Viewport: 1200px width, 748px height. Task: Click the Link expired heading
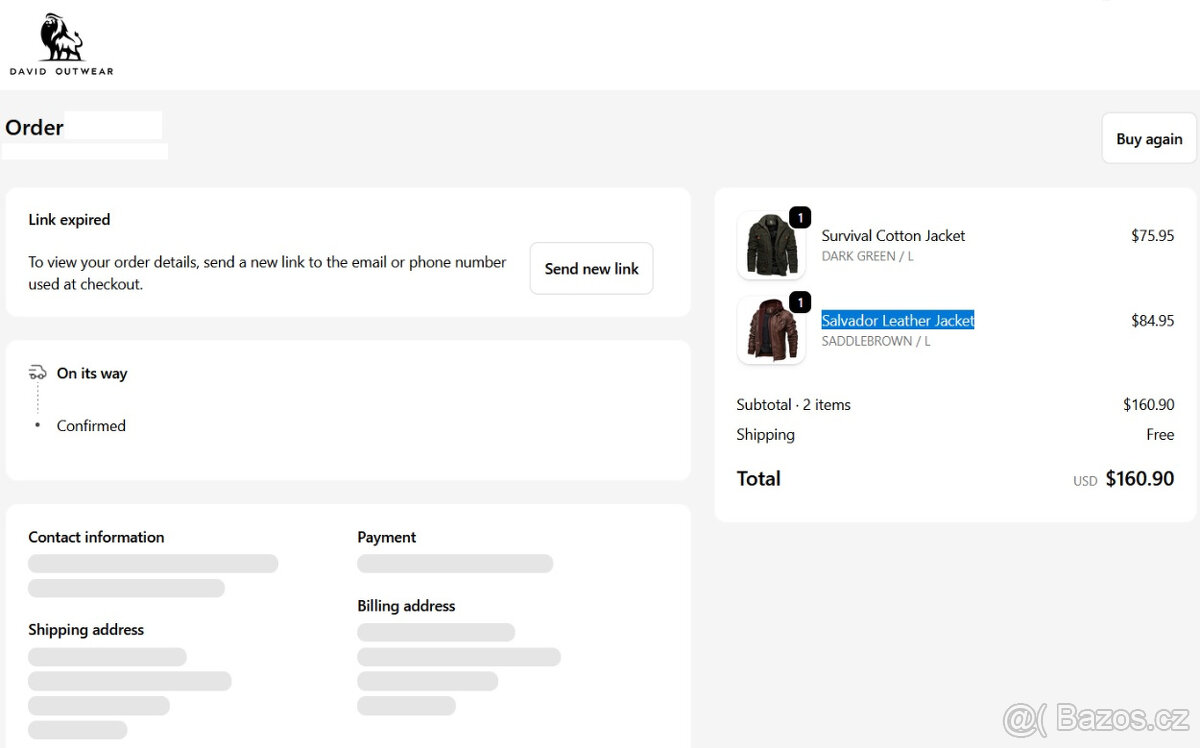(x=69, y=220)
